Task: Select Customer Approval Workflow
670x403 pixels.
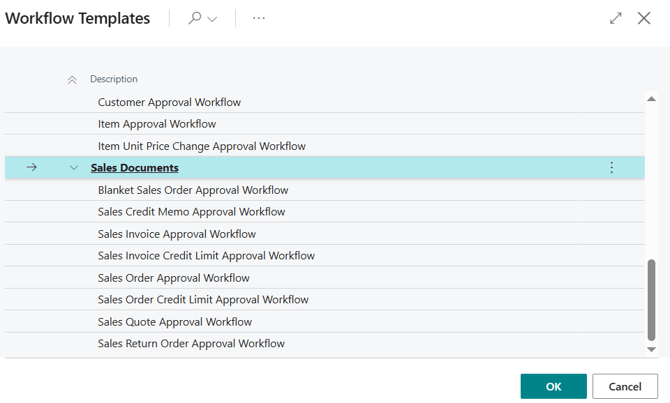Action: point(169,102)
